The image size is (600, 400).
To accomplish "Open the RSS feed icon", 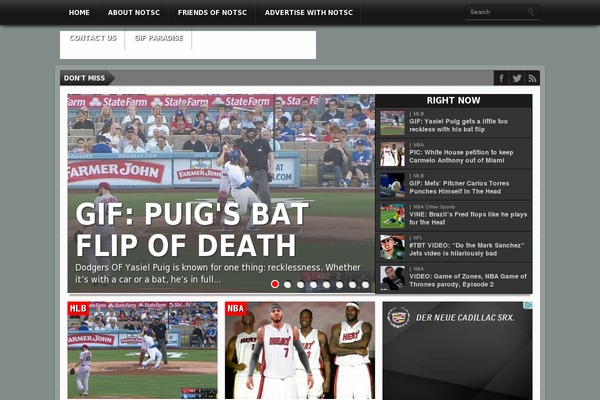I will [x=532, y=78].
